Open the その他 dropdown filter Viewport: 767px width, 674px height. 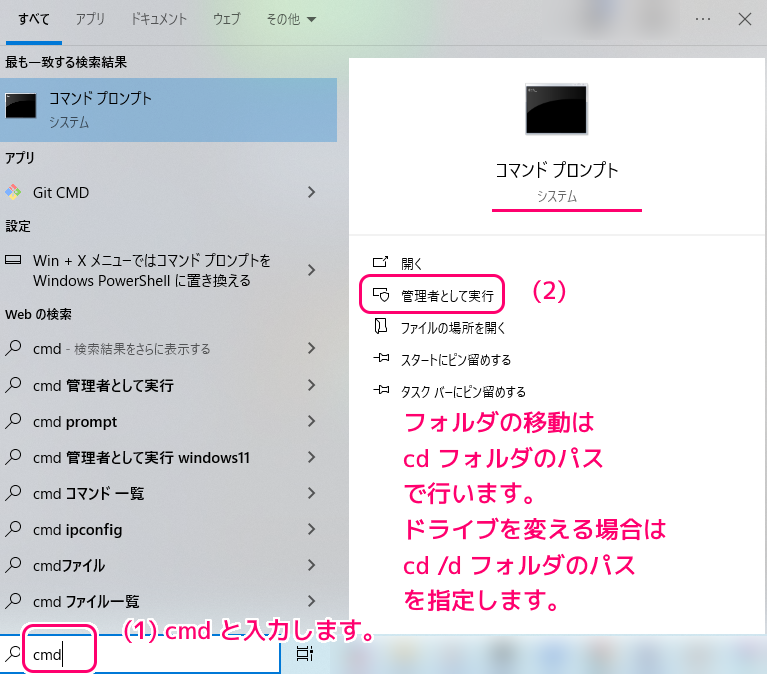pos(291,19)
